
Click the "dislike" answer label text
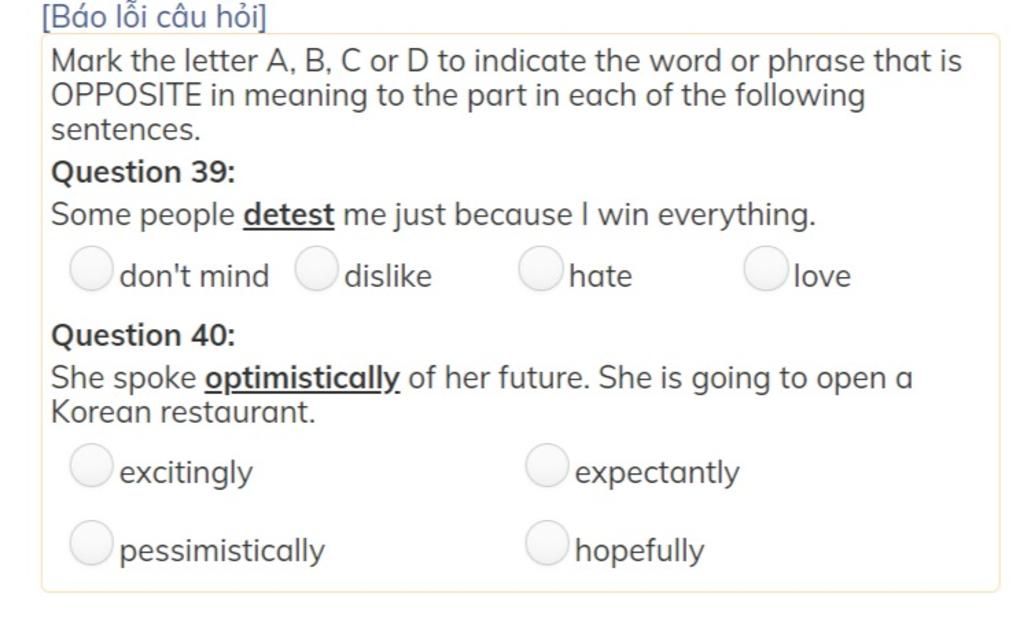coord(388,276)
